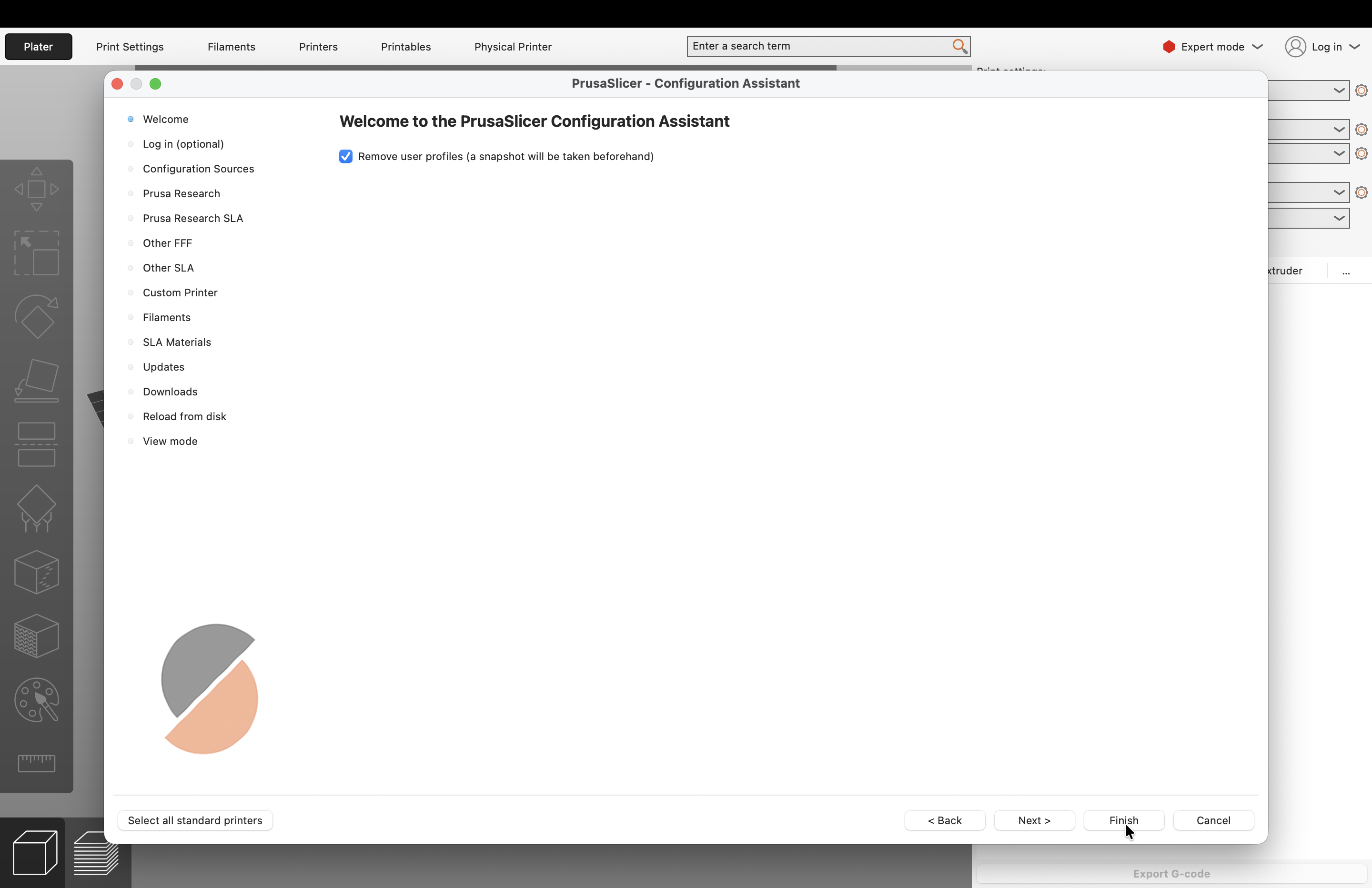Open the first preset combo box
1372x888 pixels.
pyautogui.click(x=1309, y=91)
